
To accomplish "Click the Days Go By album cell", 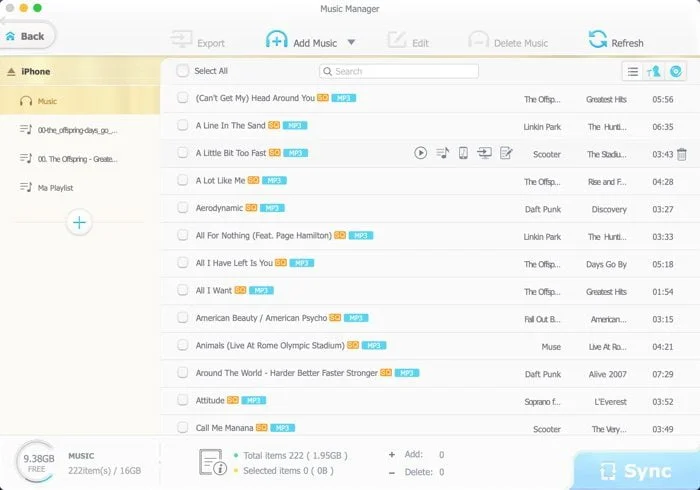I will 606,265.
